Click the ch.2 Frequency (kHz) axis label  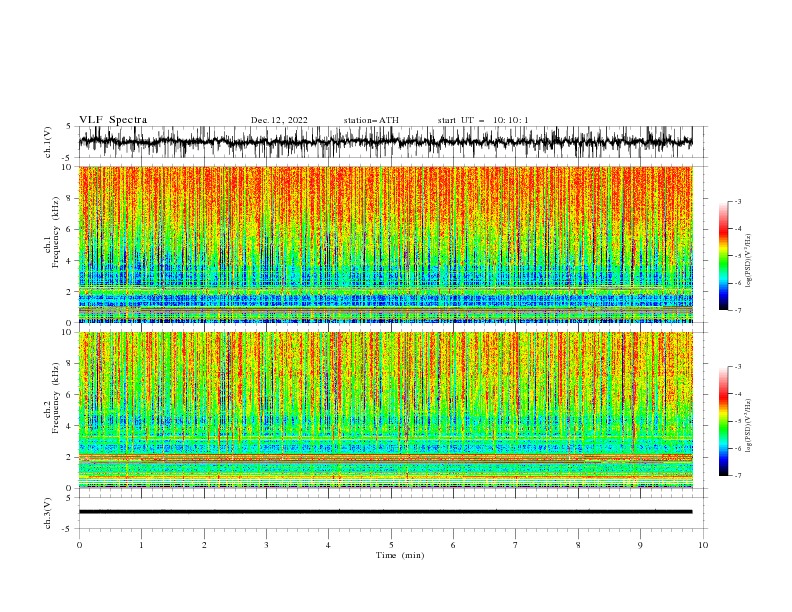pyautogui.click(x=53, y=397)
